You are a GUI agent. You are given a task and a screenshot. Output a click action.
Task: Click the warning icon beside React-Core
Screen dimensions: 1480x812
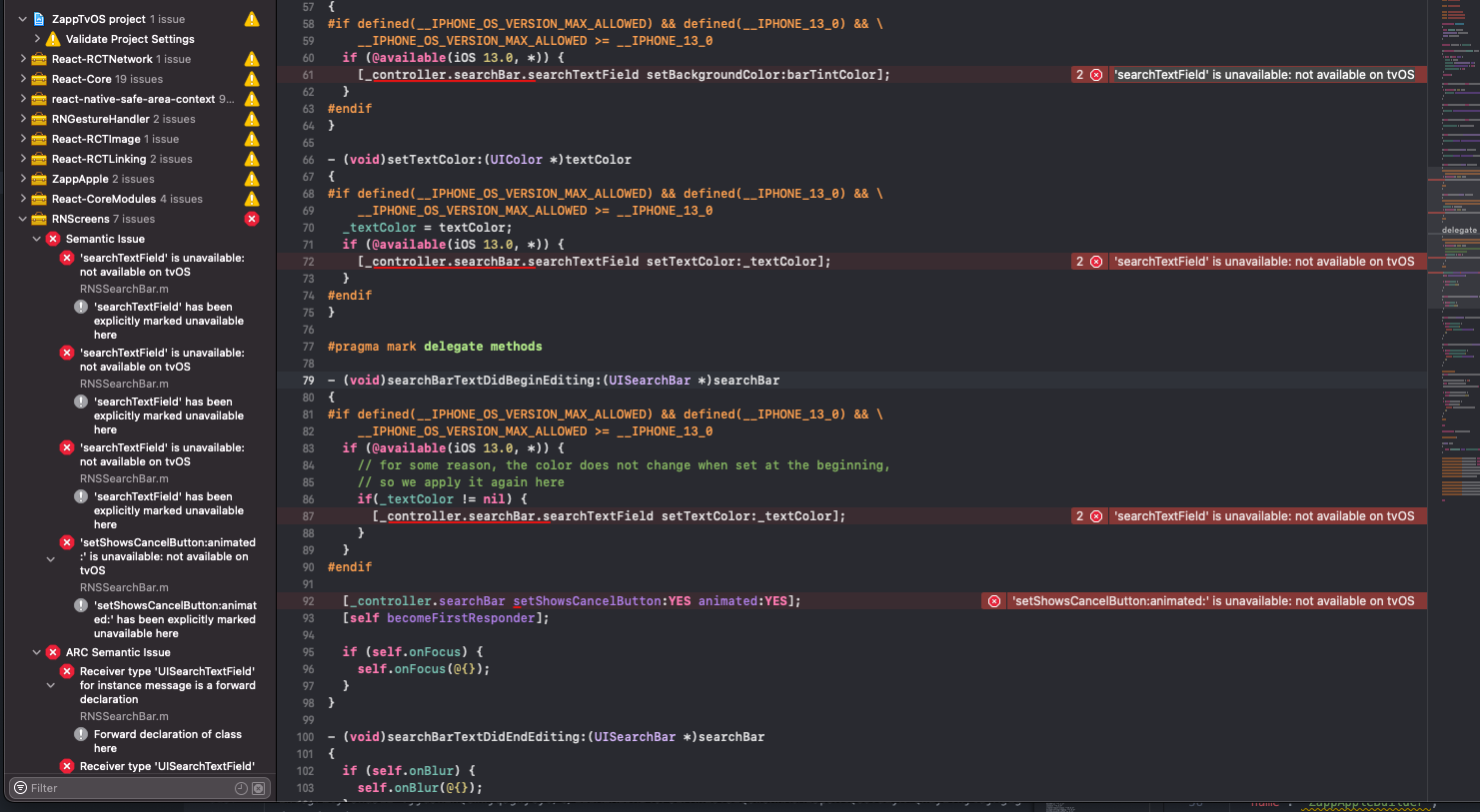[251, 78]
